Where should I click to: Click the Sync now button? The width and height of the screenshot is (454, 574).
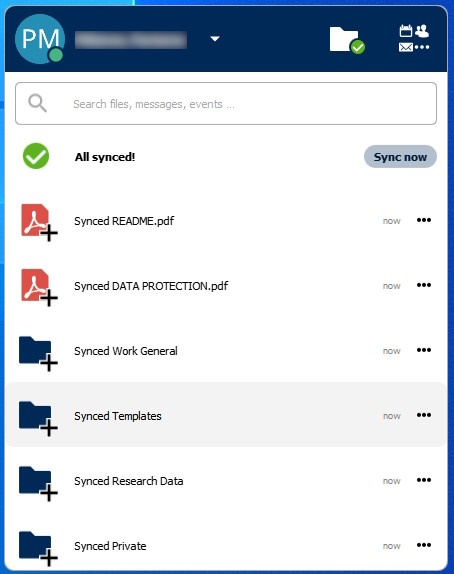coord(400,157)
